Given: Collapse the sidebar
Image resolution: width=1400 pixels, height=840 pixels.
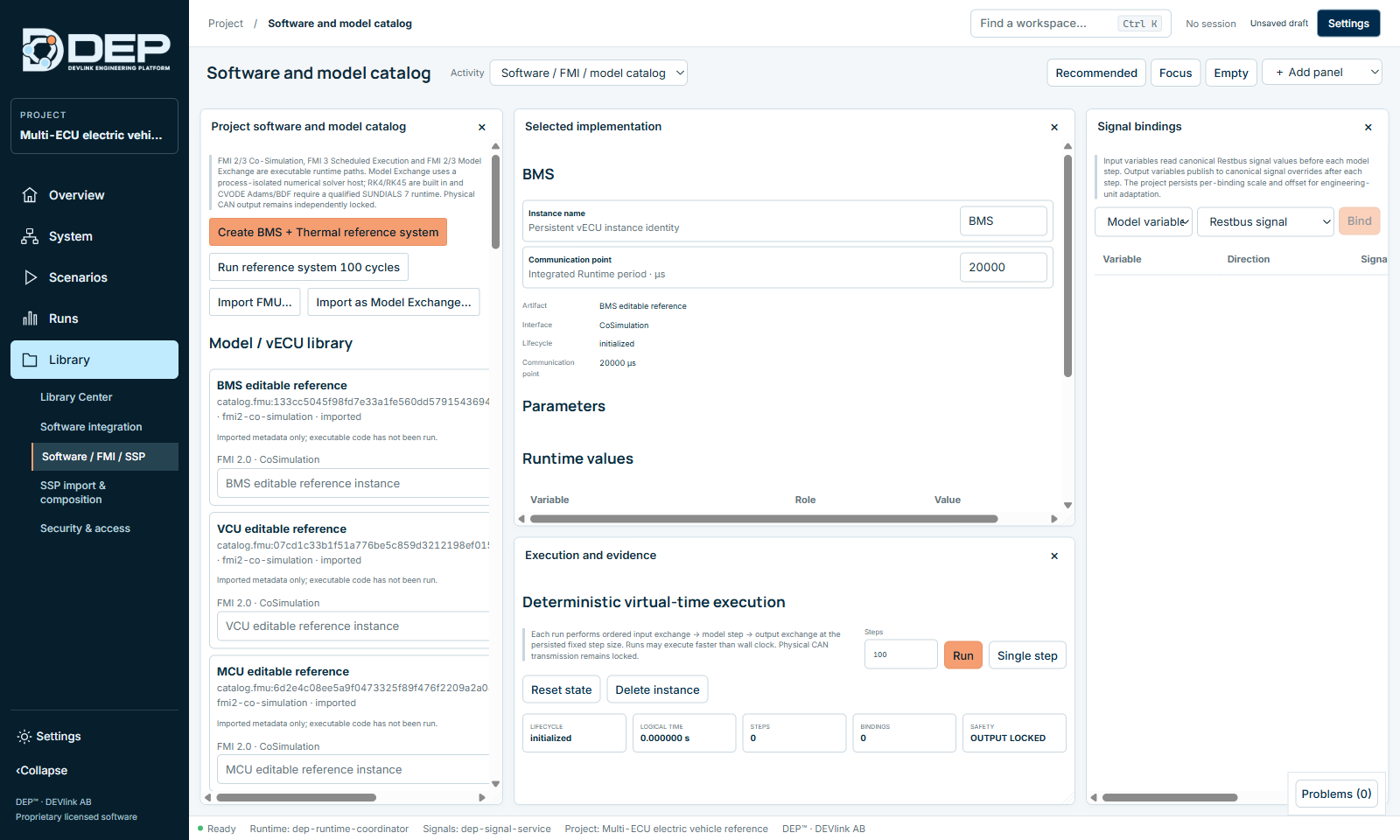Looking at the screenshot, I should coord(41,771).
